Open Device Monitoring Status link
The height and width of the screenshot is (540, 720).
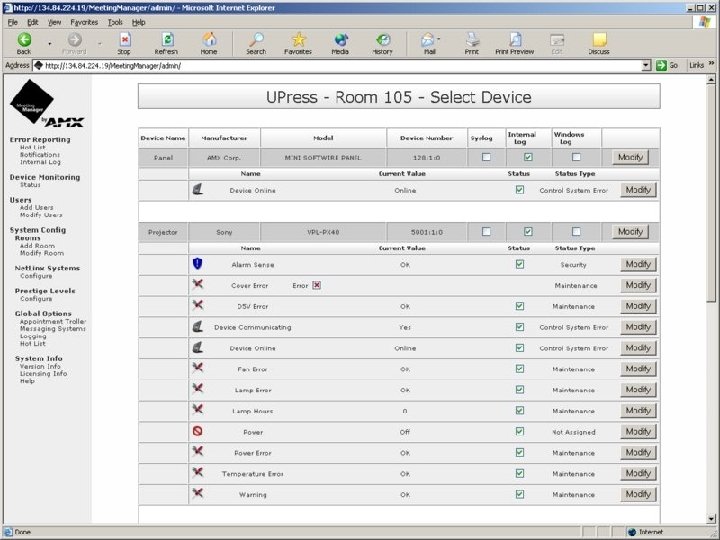click(x=30, y=185)
